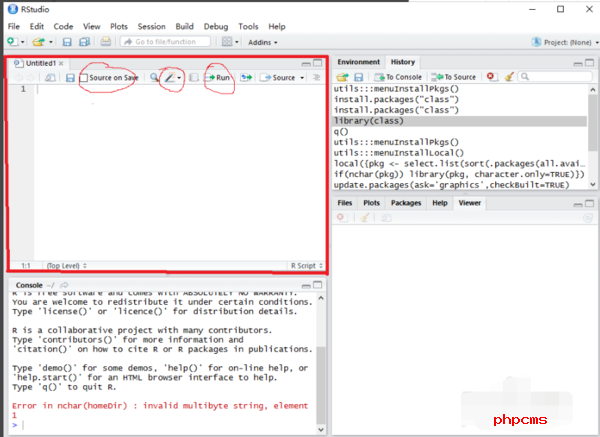The height and width of the screenshot is (437, 600).
Task: Switch to the Files tab
Action: click(x=344, y=203)
